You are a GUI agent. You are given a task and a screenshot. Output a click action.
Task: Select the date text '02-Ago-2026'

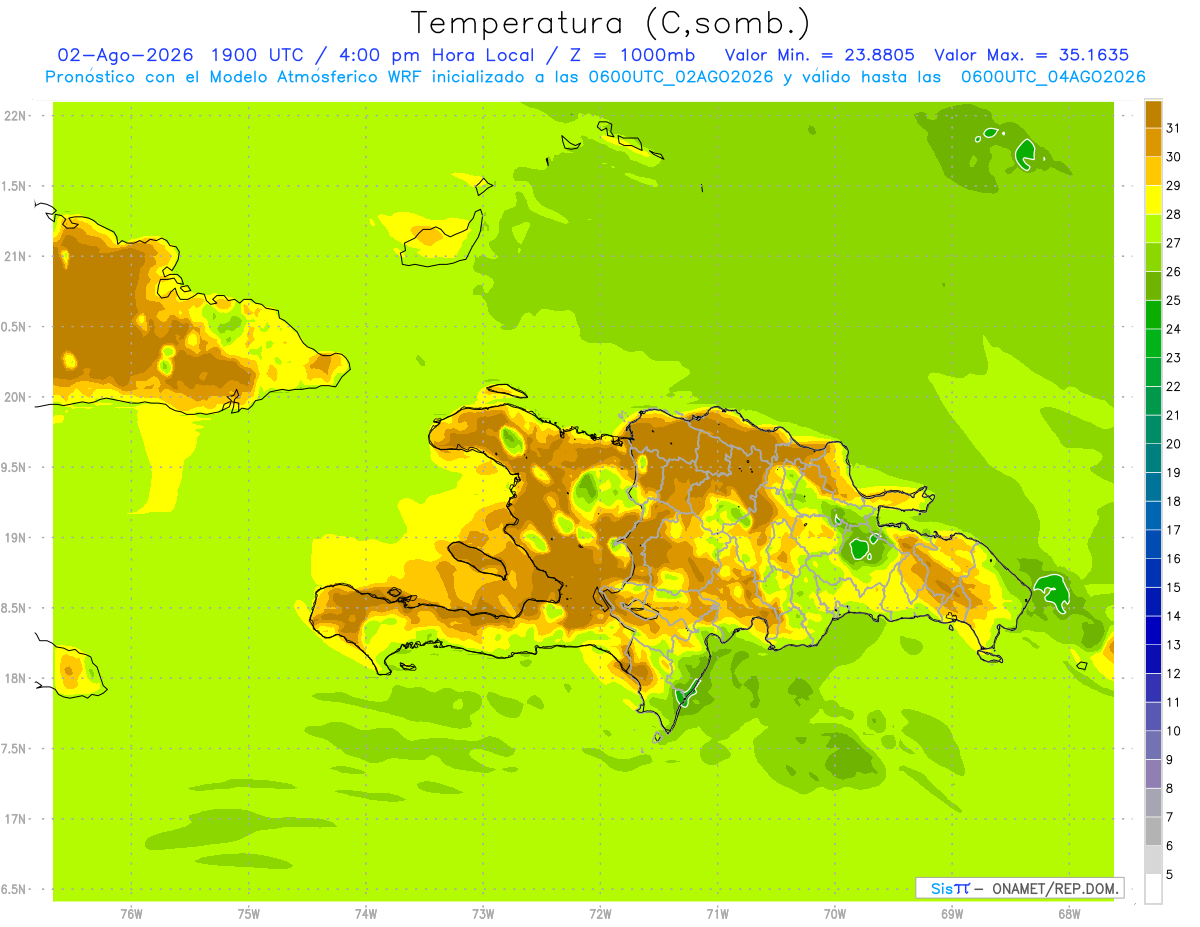click(124, 55)
